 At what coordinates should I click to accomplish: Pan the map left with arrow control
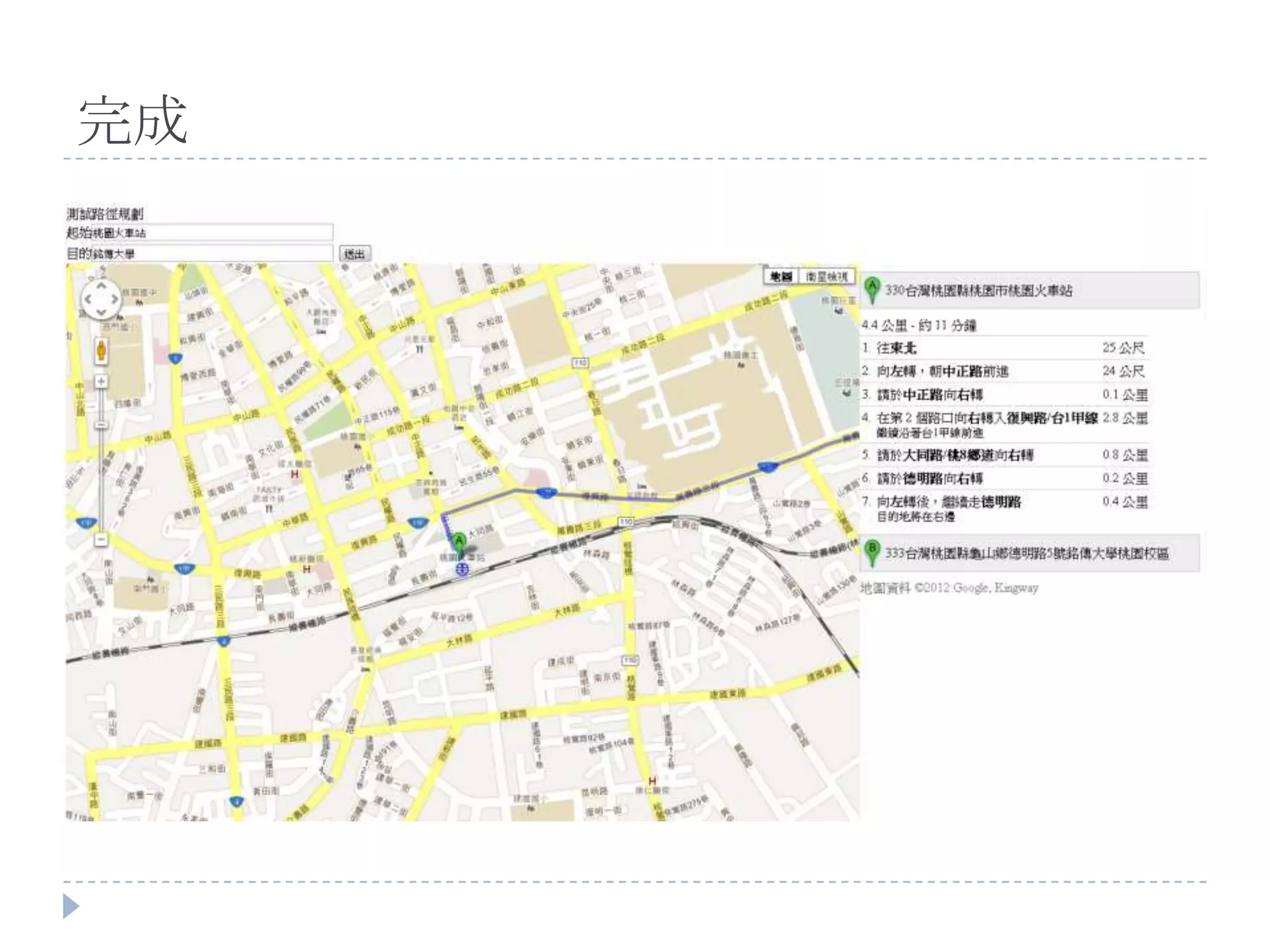[x=89, y=299]
